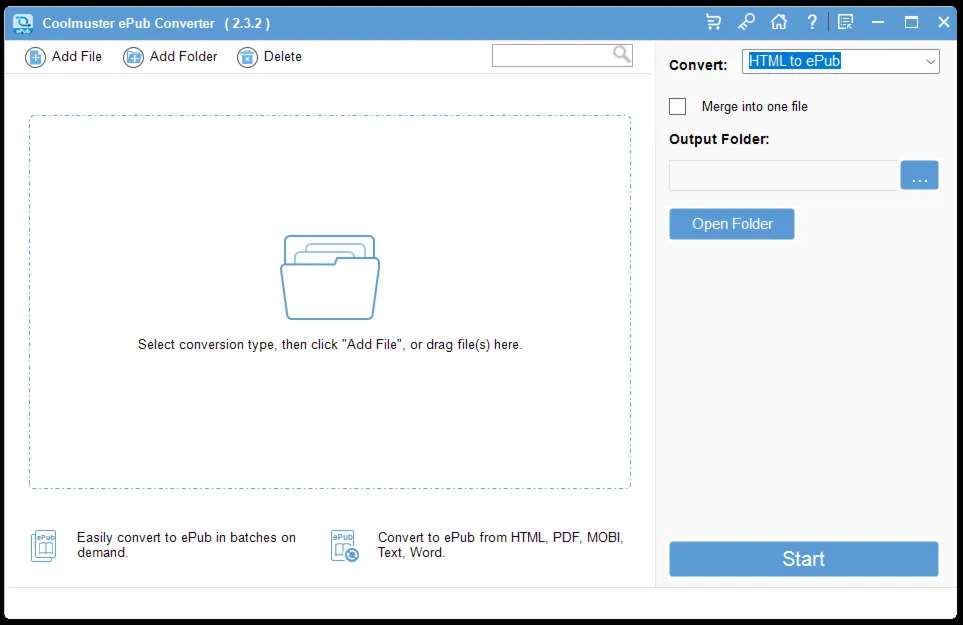Screen dimensions: 963x625
Task: Click the magnifier search icon
Action: pyautogui.click(x=622, y=55)
